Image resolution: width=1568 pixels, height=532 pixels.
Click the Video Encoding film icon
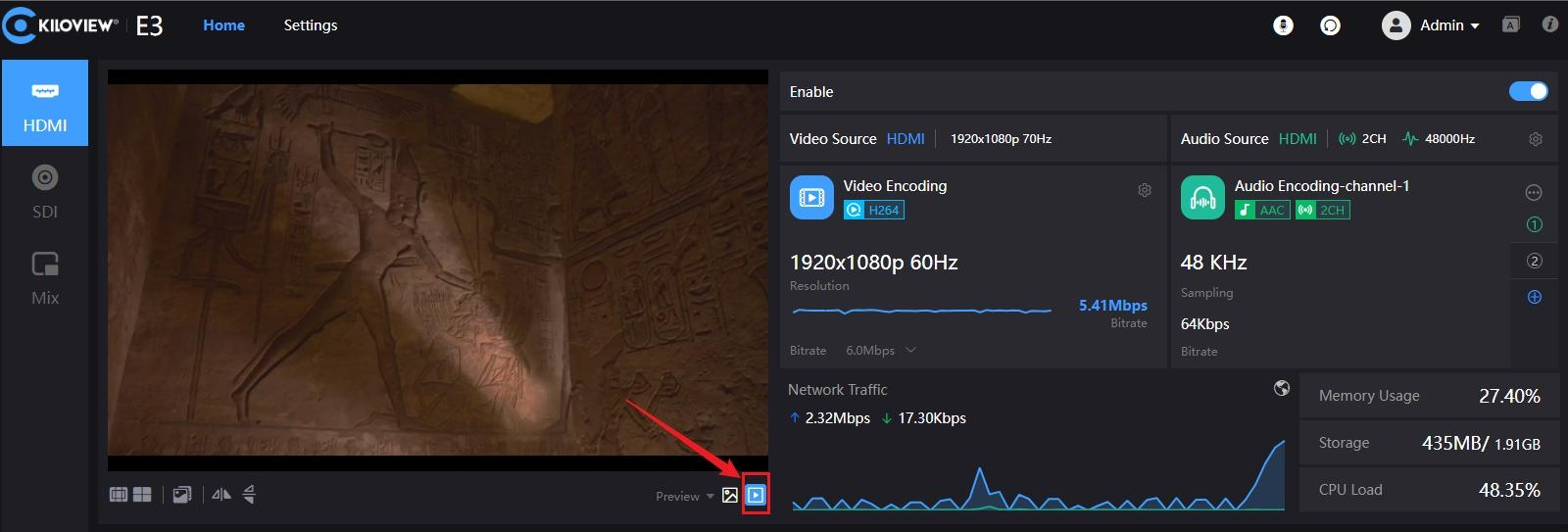[811, 198]
